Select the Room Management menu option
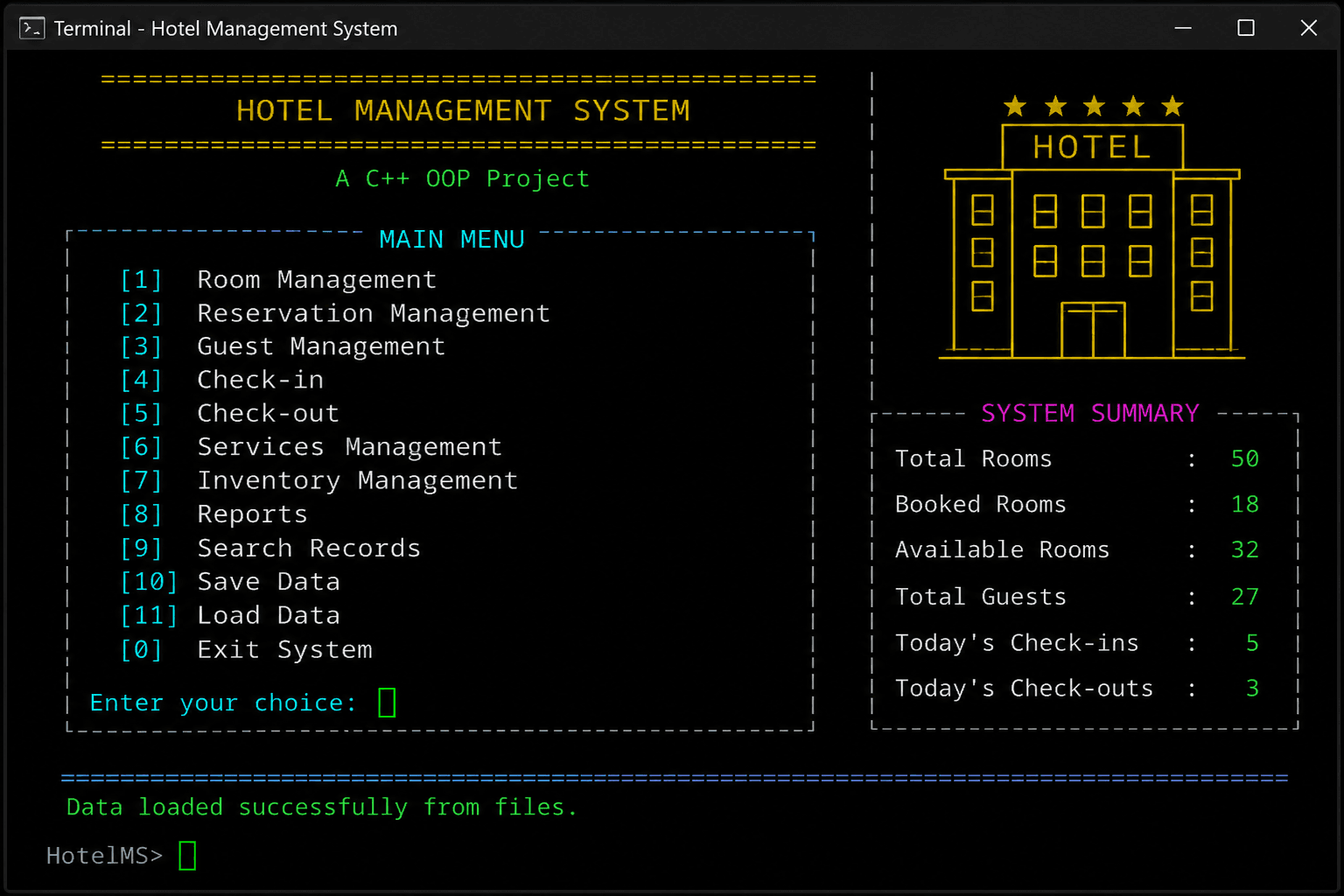Screen dimensions: 1344x896 click(278, 280)
